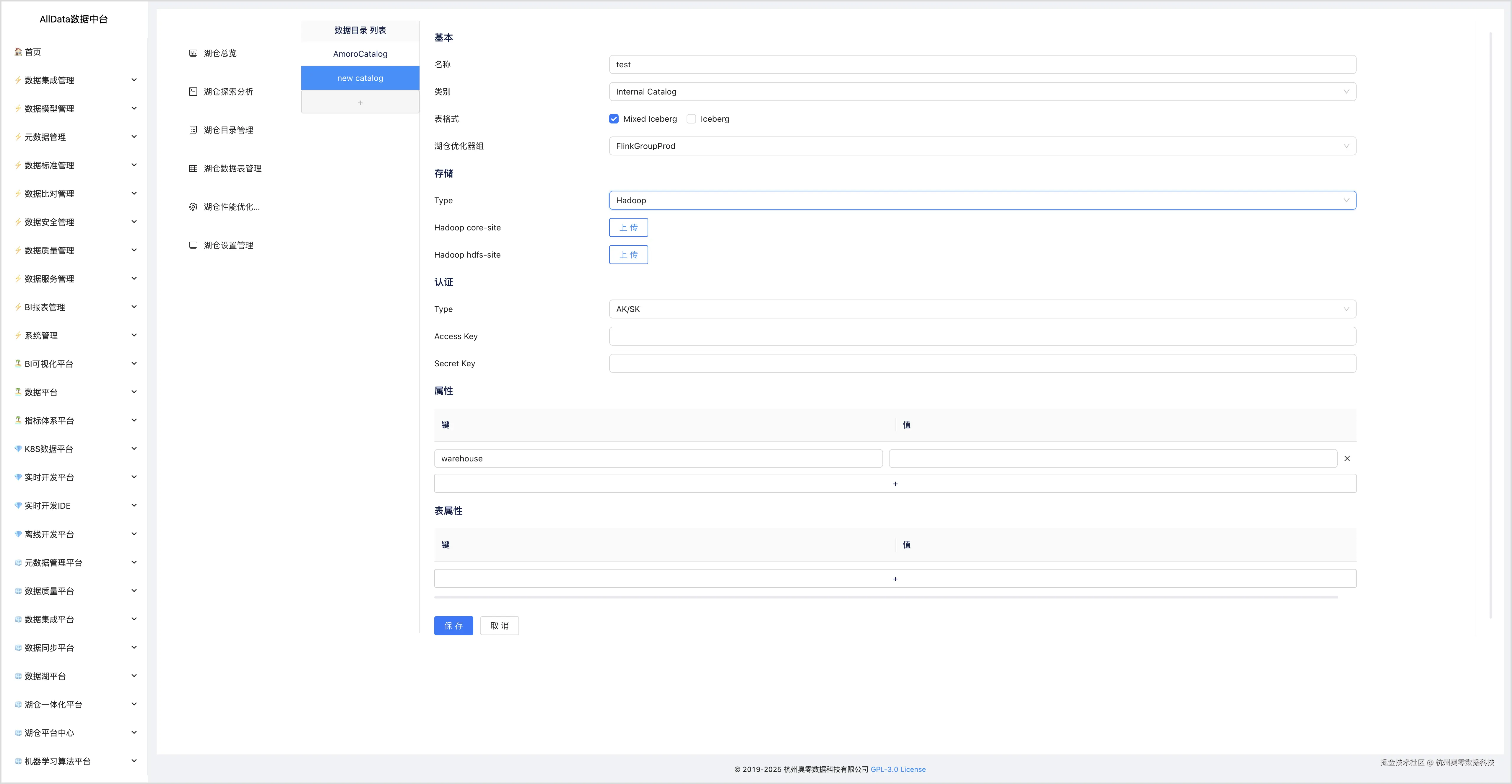Uncheck the Mixed Iceberg checkbox
The width and height of the screenshot is (1512, 784).
[x=614, y=119]
